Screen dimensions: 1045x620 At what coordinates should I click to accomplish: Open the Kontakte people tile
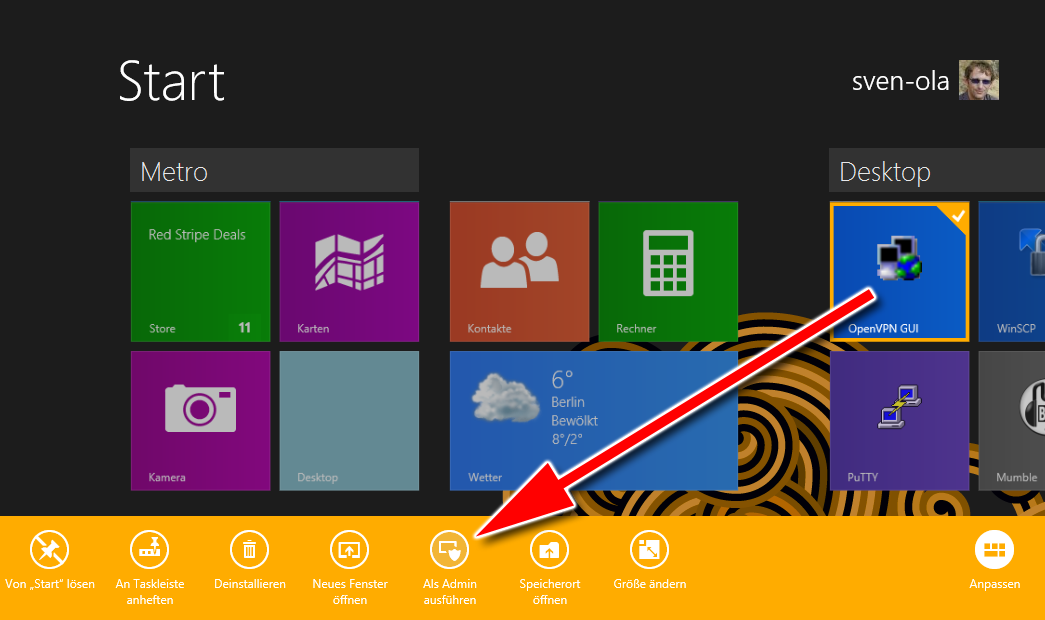519,271
